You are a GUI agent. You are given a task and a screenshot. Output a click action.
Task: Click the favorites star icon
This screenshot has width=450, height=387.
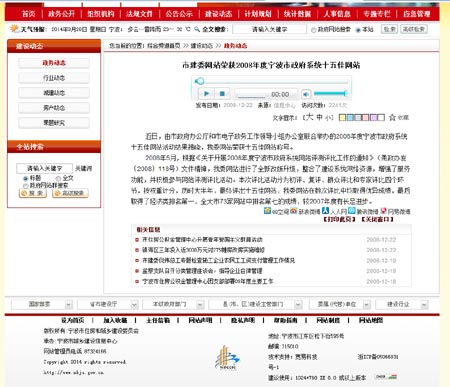(392, 117)
